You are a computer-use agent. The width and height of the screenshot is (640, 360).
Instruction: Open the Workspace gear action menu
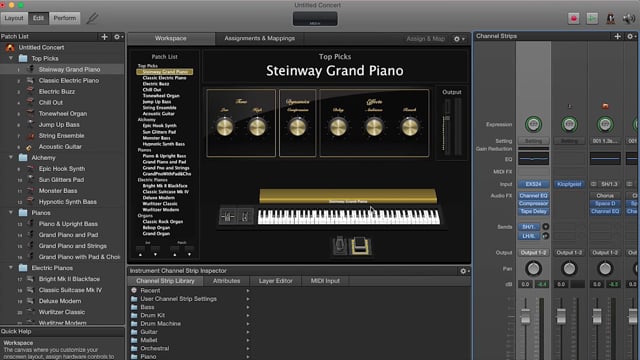pos(459,39)
